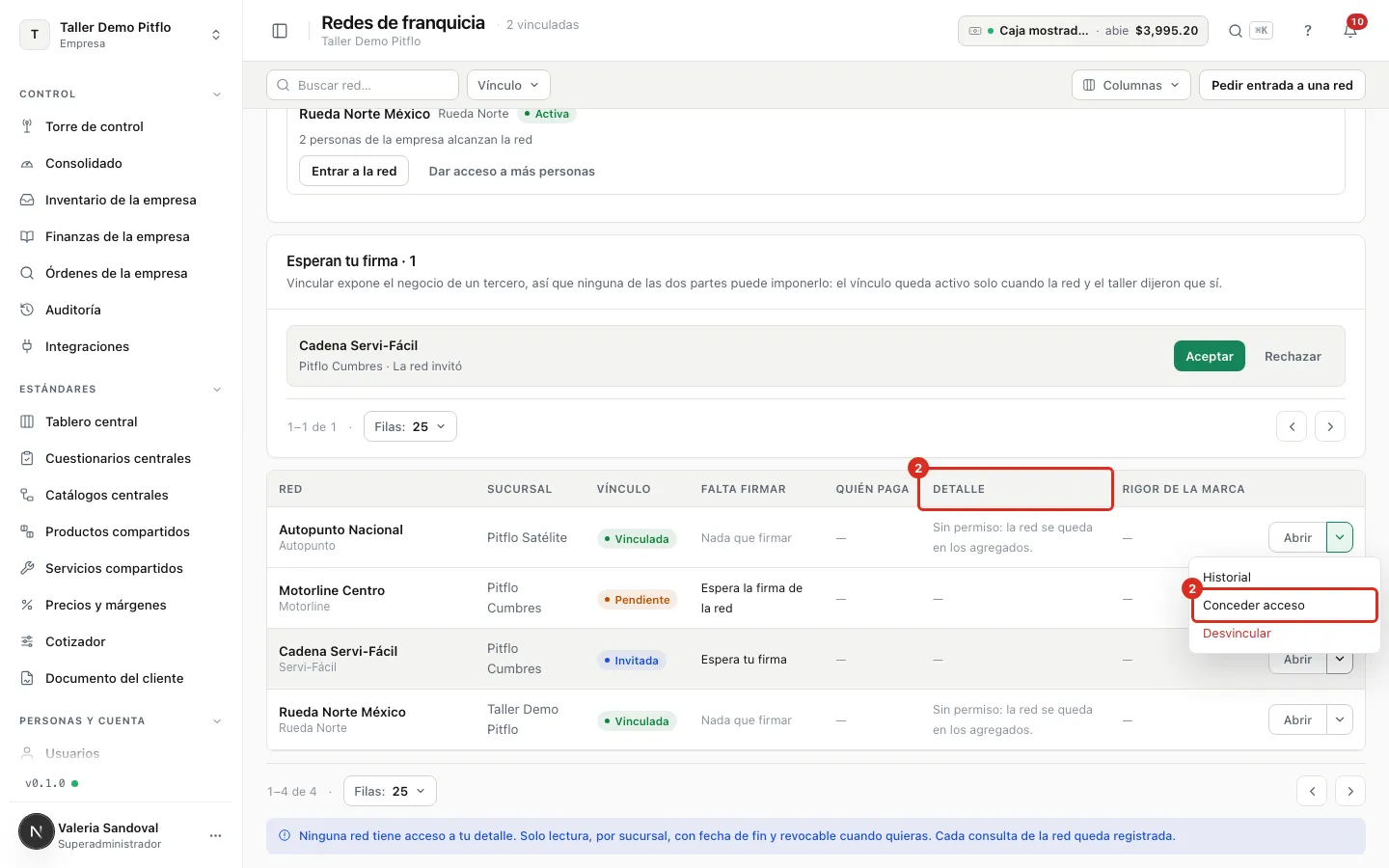
Task: Open the Vínculo filter dropdown
Action: point(508,85)
